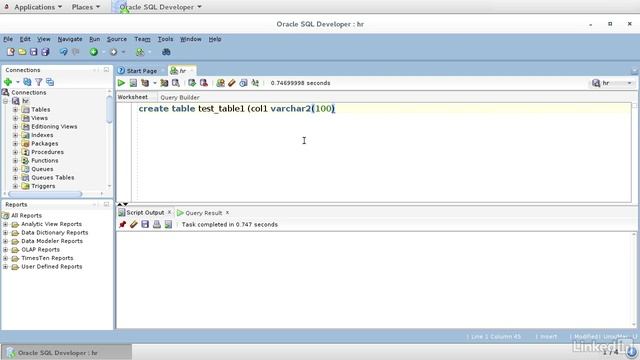
Task: Click the green plus New Connection icon
Action: (8, 82)
